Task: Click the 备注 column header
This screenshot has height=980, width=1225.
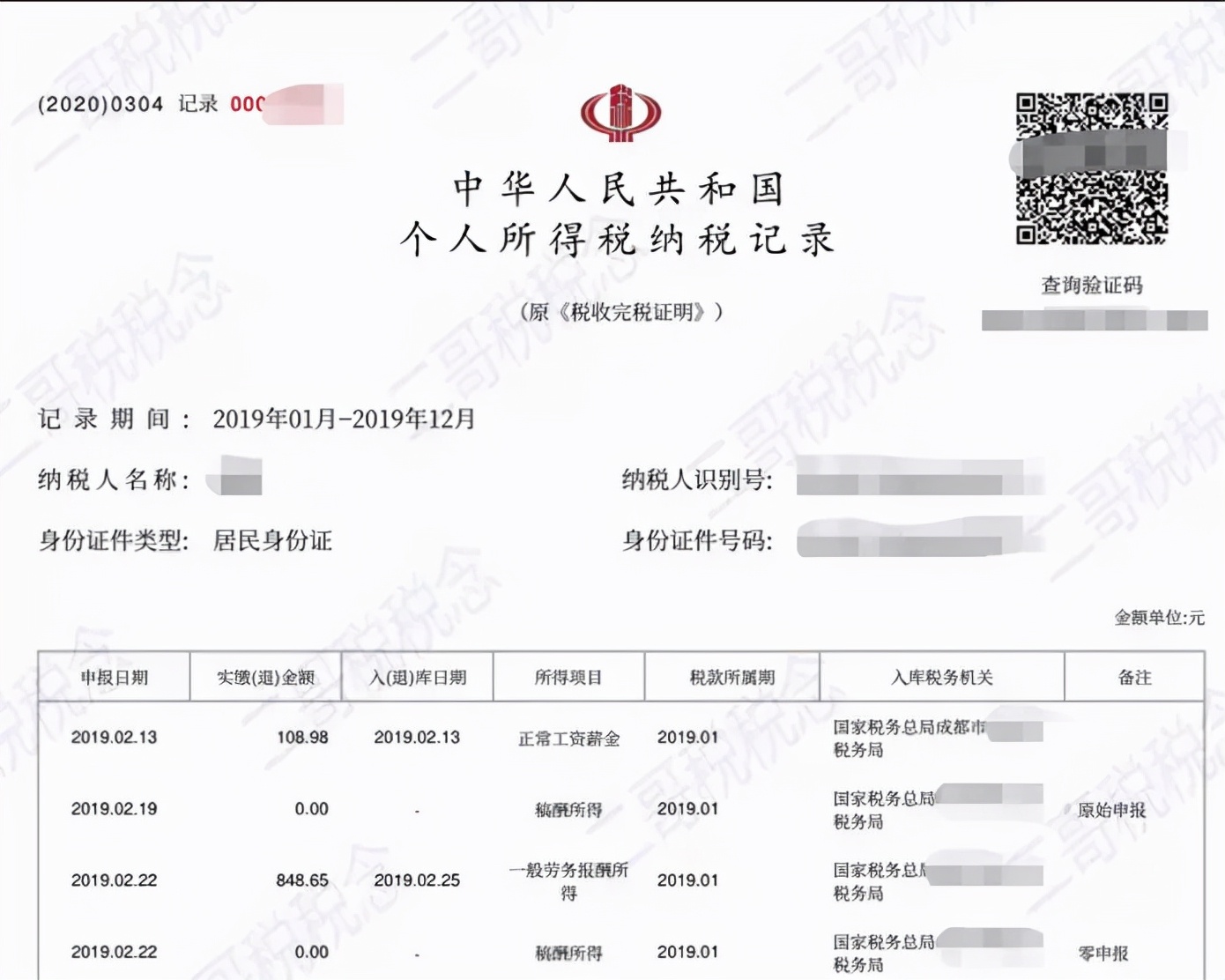Action: click(1134, 678)
